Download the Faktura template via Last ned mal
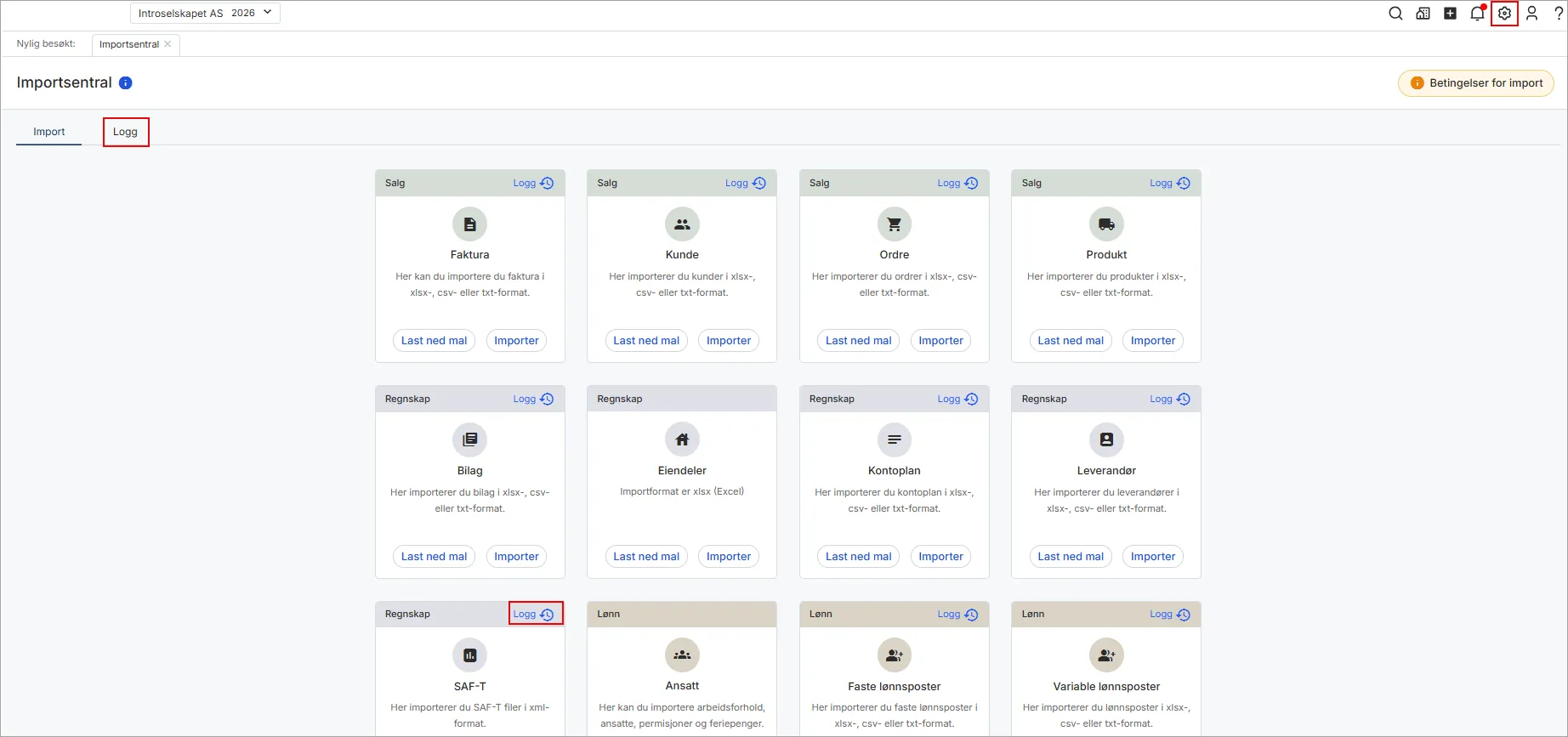The image size is (1568, 737). 435,341
